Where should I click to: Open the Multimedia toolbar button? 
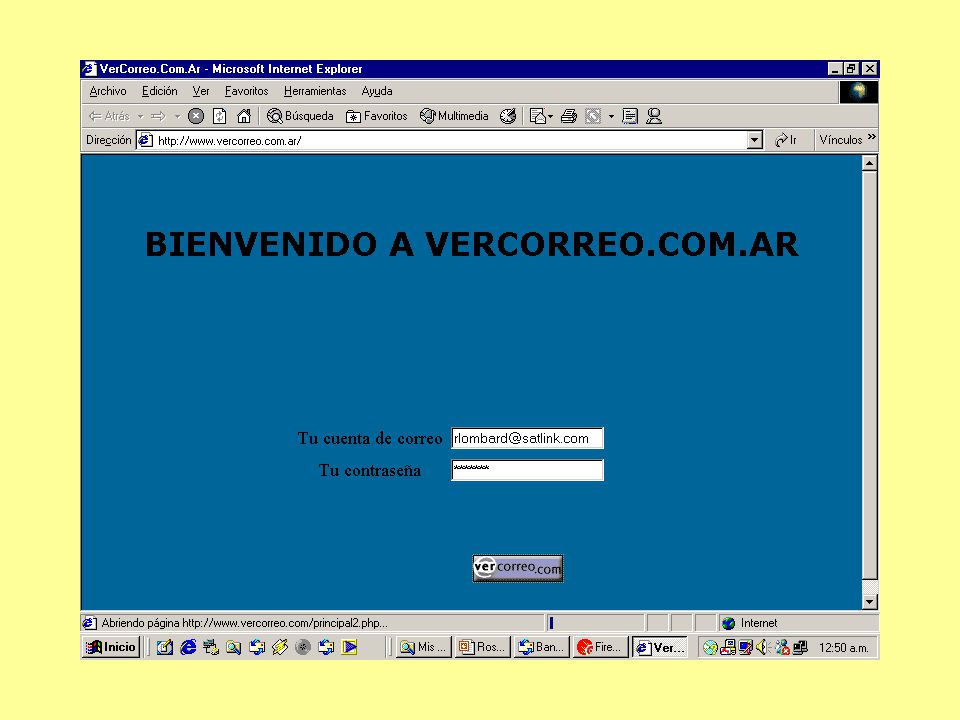[454, 116]
